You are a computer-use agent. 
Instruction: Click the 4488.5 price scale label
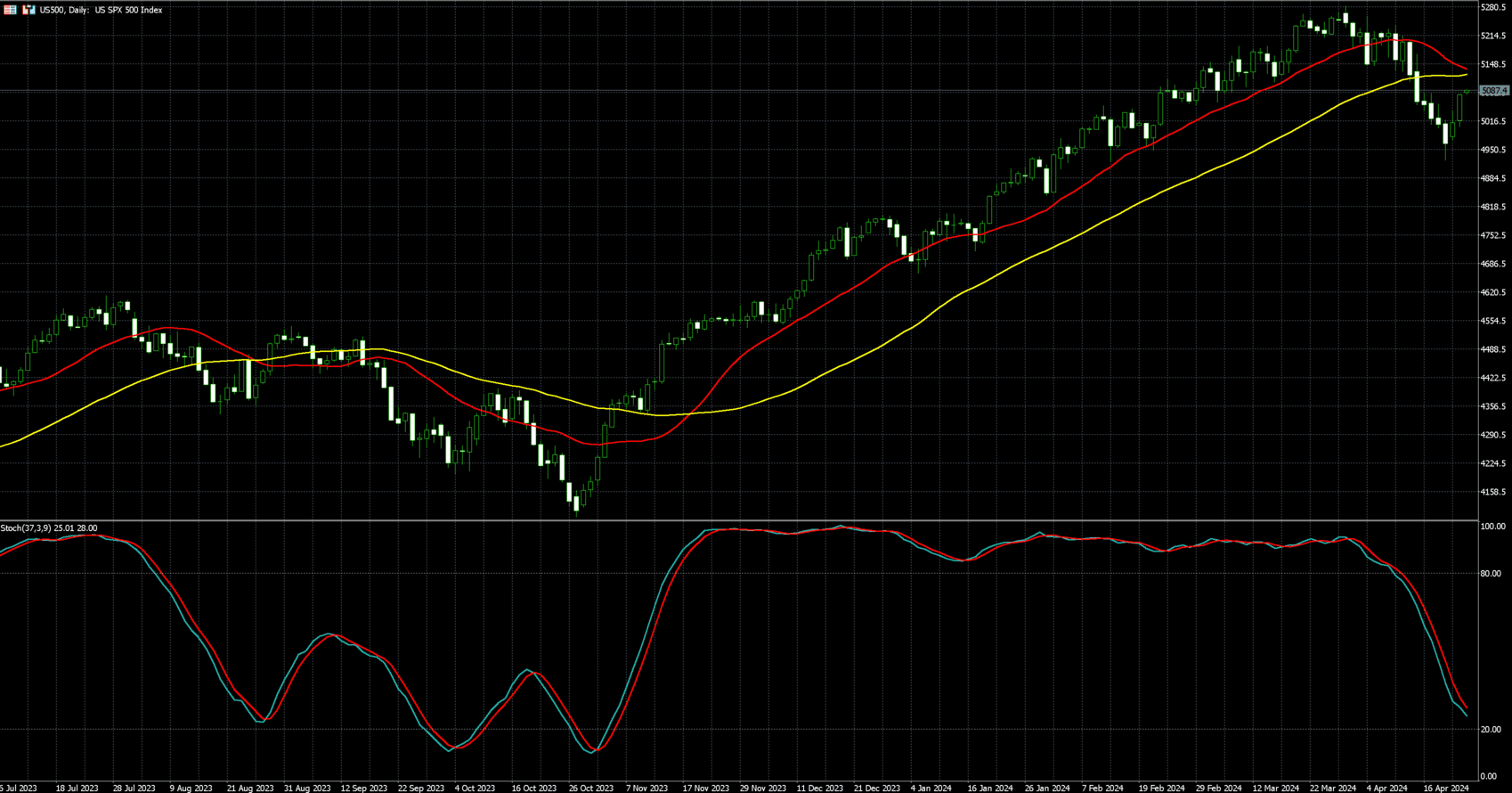point(1493,349)
